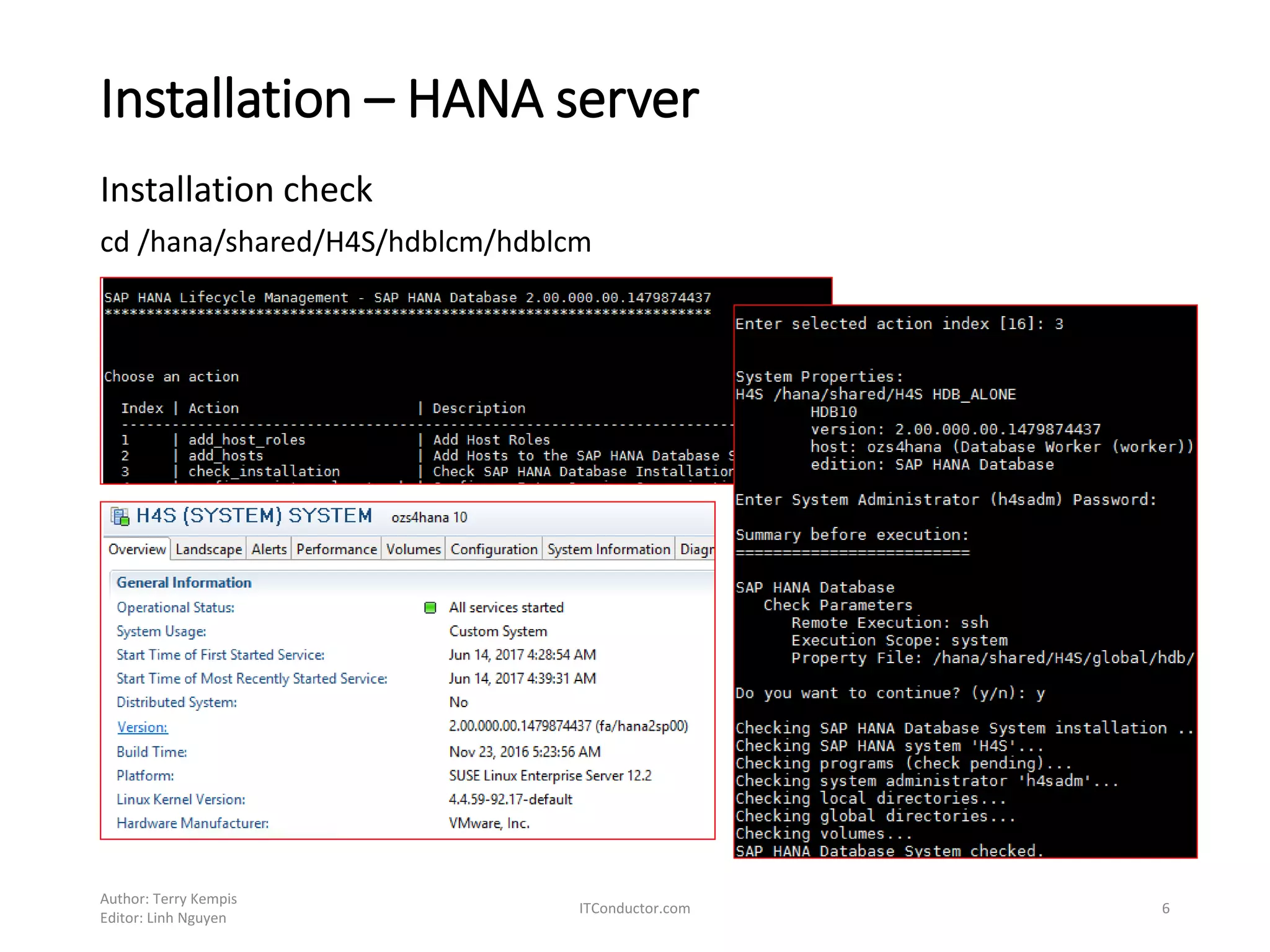Click 'Enter selected action index [16]: 3' line
1270x952 pixels.
pyautogui.click(x=899, y=324)
